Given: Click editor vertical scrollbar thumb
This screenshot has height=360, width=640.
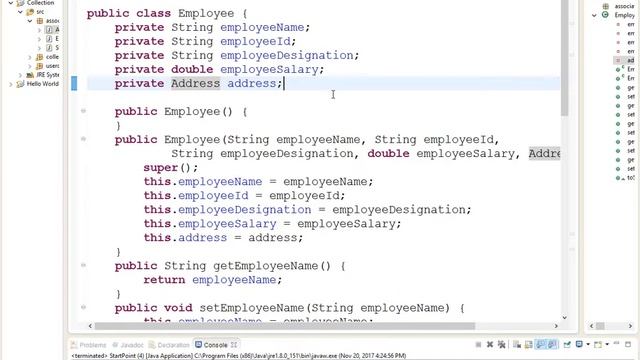Looking at the screenshot, I should click(x=564, y=57).
